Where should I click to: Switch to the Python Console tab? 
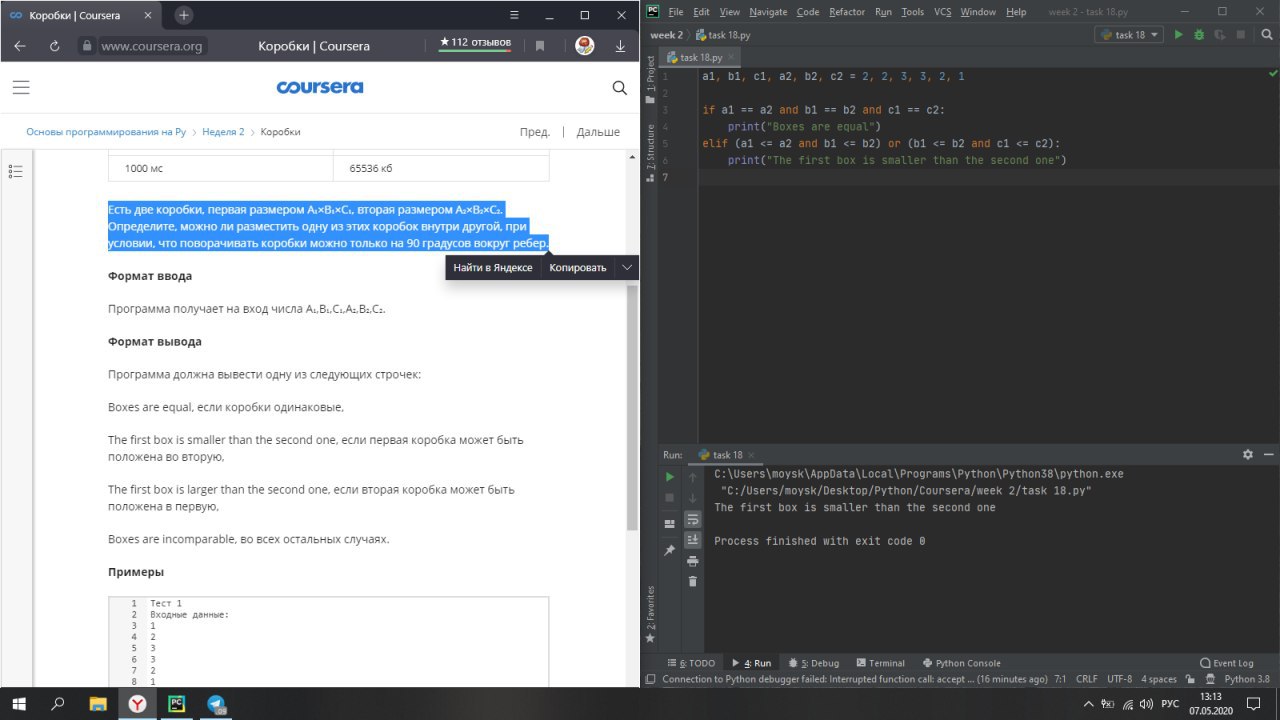961,663
